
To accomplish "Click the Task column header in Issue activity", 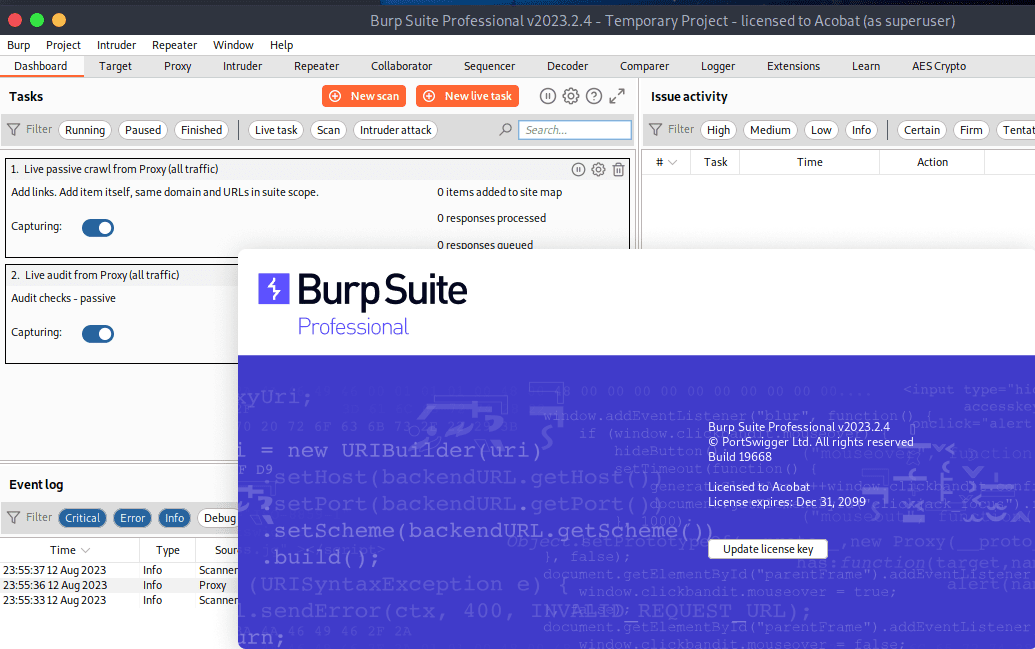I will click(x=715, y=162).
